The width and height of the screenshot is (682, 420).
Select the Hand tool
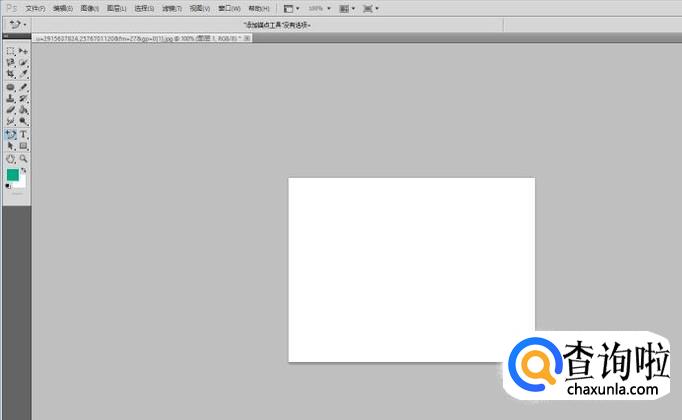click(x=10, y=159)
